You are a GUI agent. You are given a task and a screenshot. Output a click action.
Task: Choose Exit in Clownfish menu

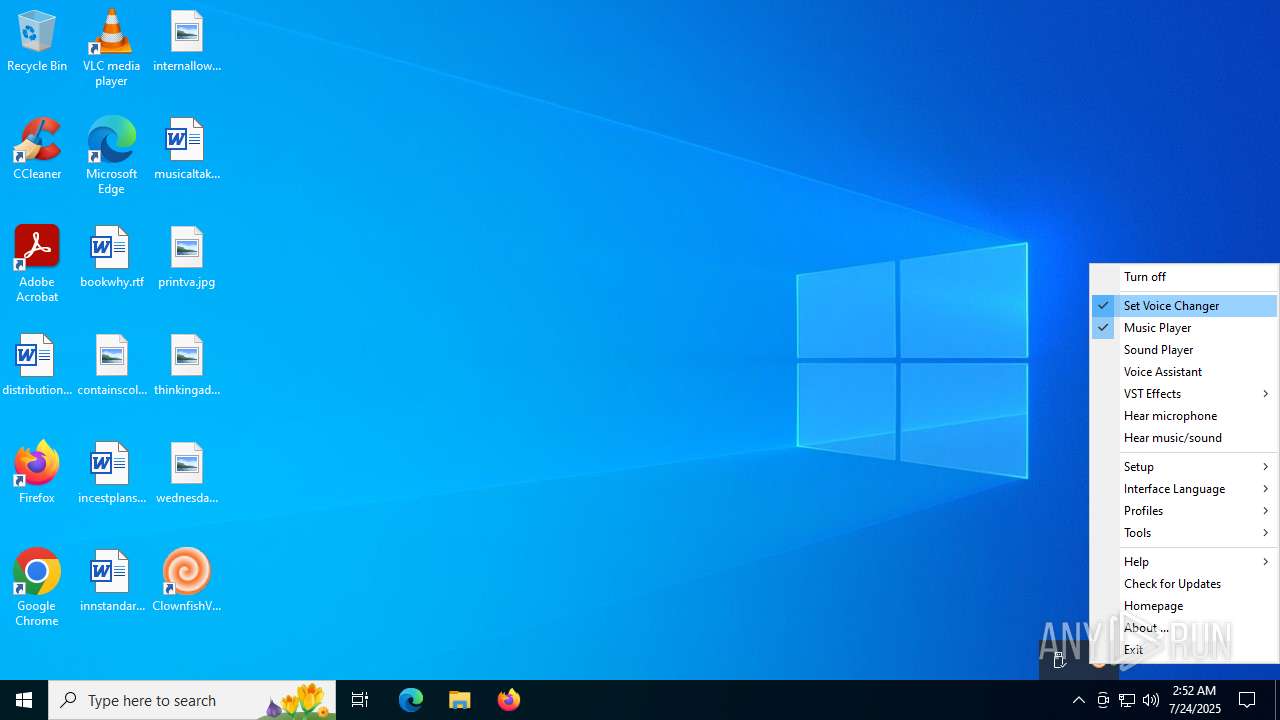click(x=1184, y=650)
